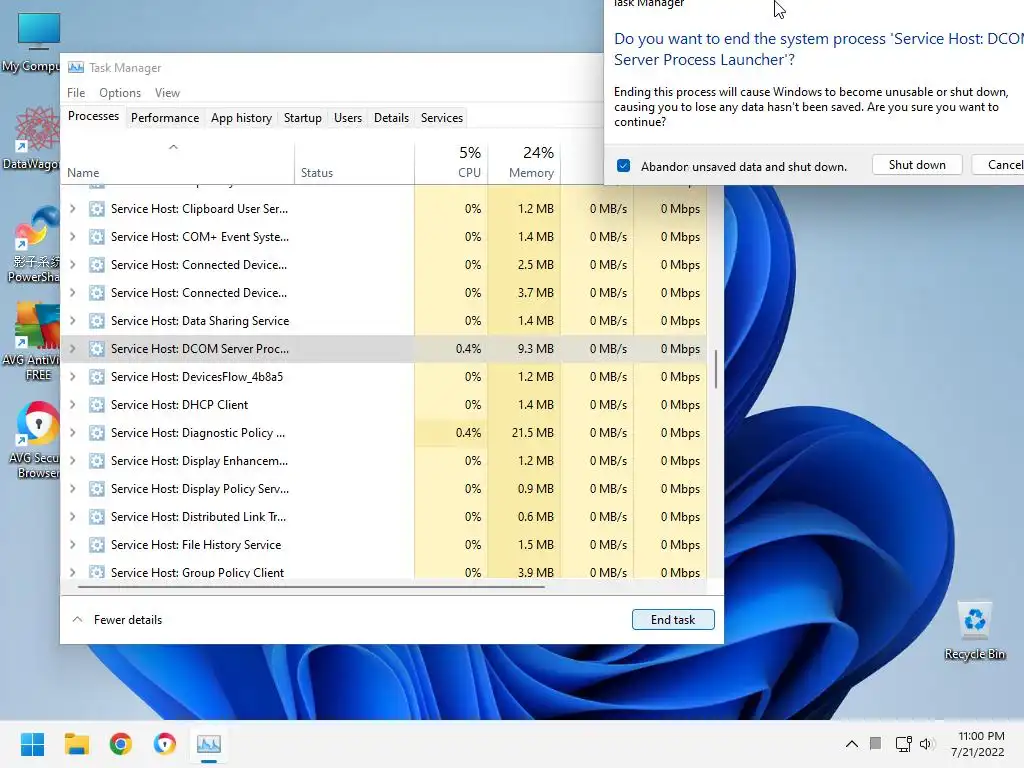Switch to the App history tab

pyautogui.click(x=241, y=118)
